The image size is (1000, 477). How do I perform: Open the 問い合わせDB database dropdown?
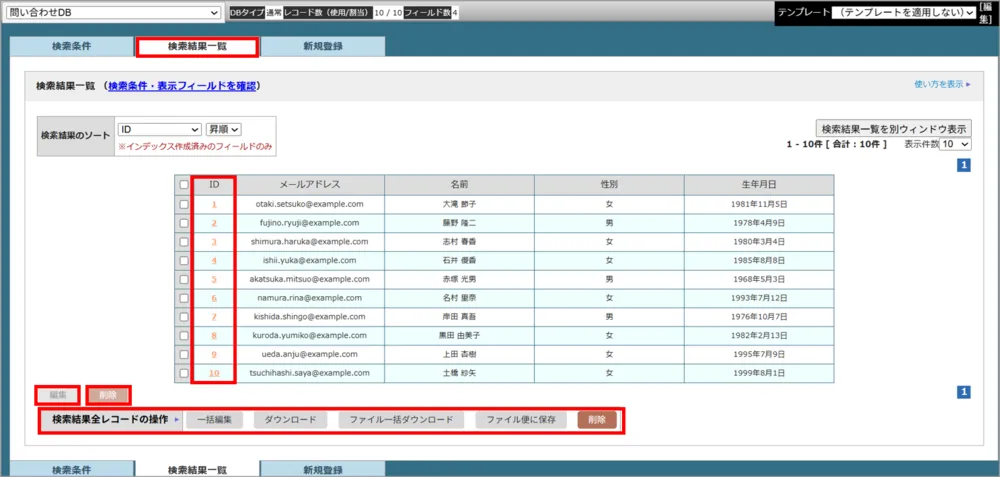(x=113, y=12)
